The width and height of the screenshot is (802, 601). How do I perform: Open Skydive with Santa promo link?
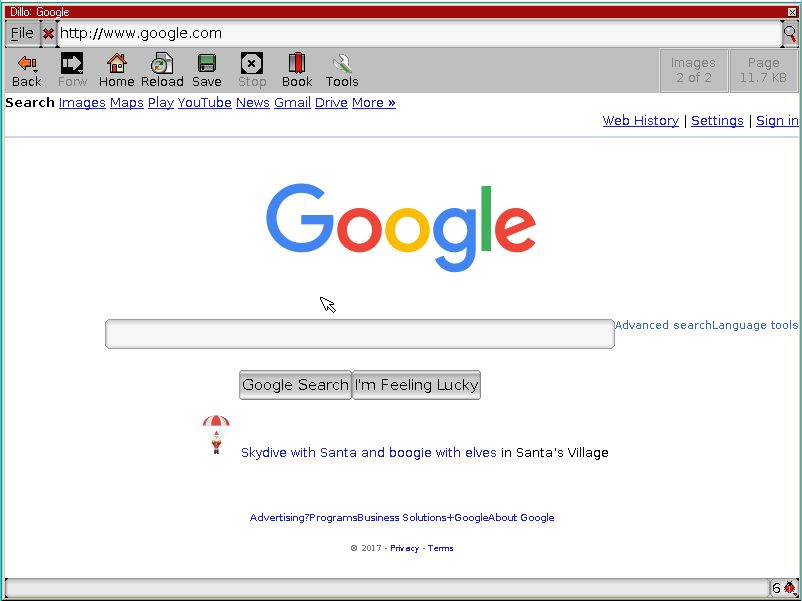pyautogui.click(x=368, y=453)
